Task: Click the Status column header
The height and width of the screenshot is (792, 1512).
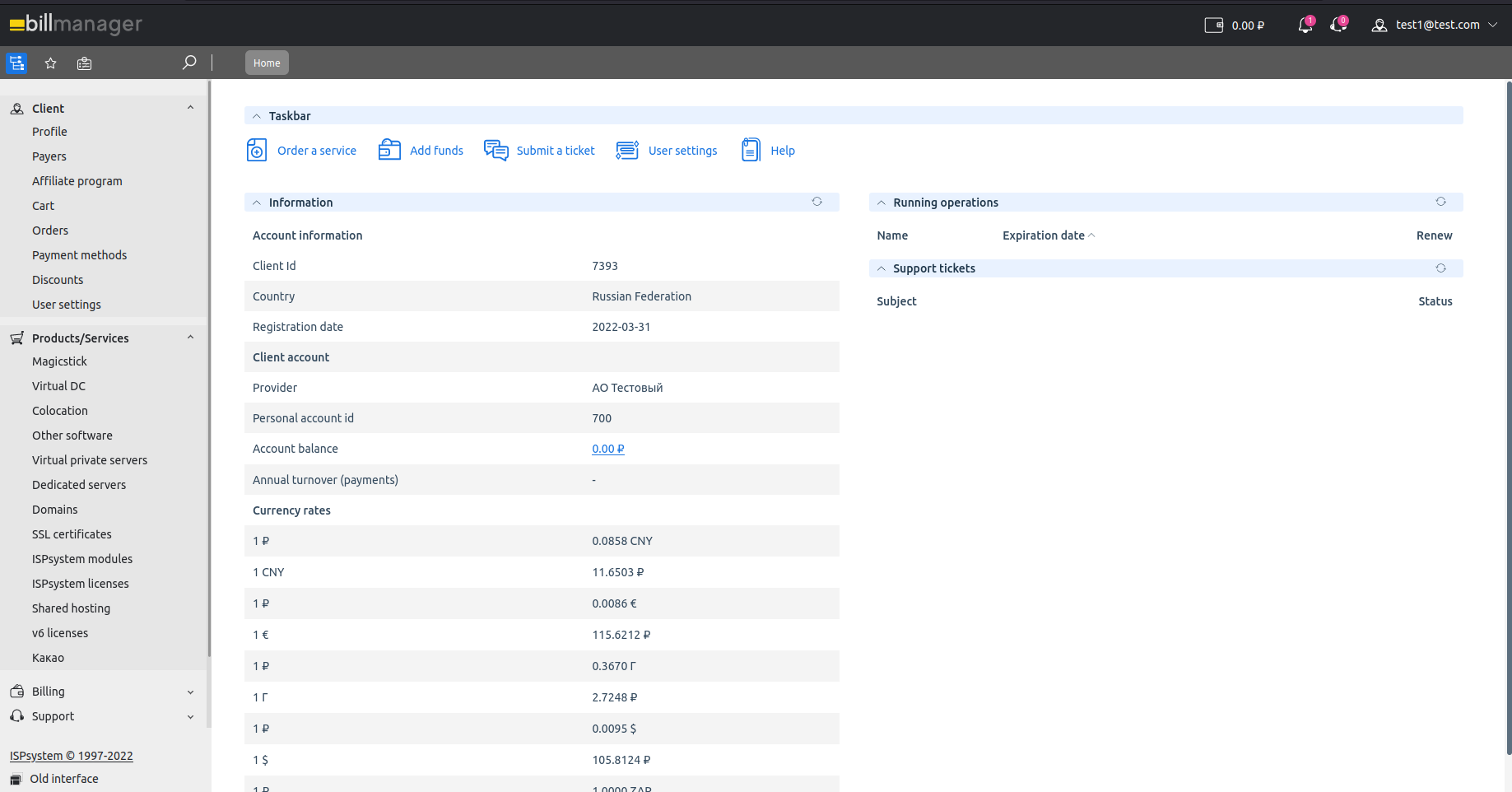Action: coord(1435,301)
